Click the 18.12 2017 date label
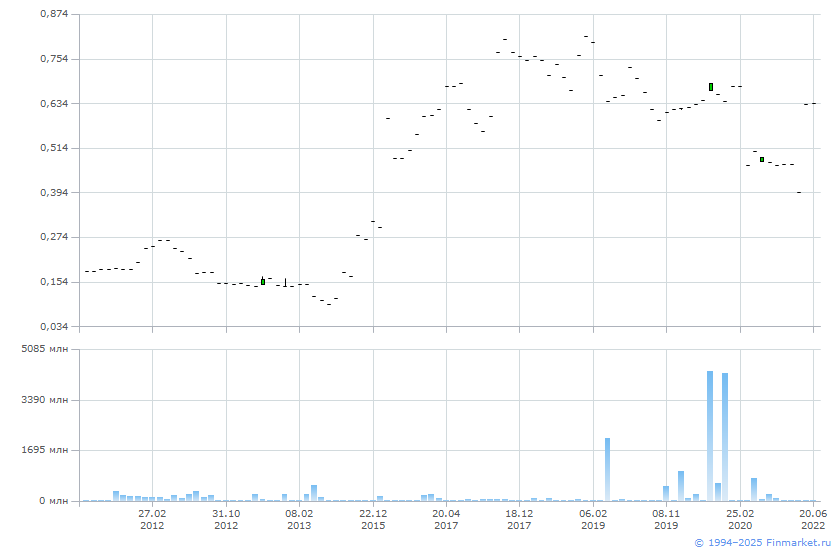This screenshot has width=840, height=550. click(519, 519)
